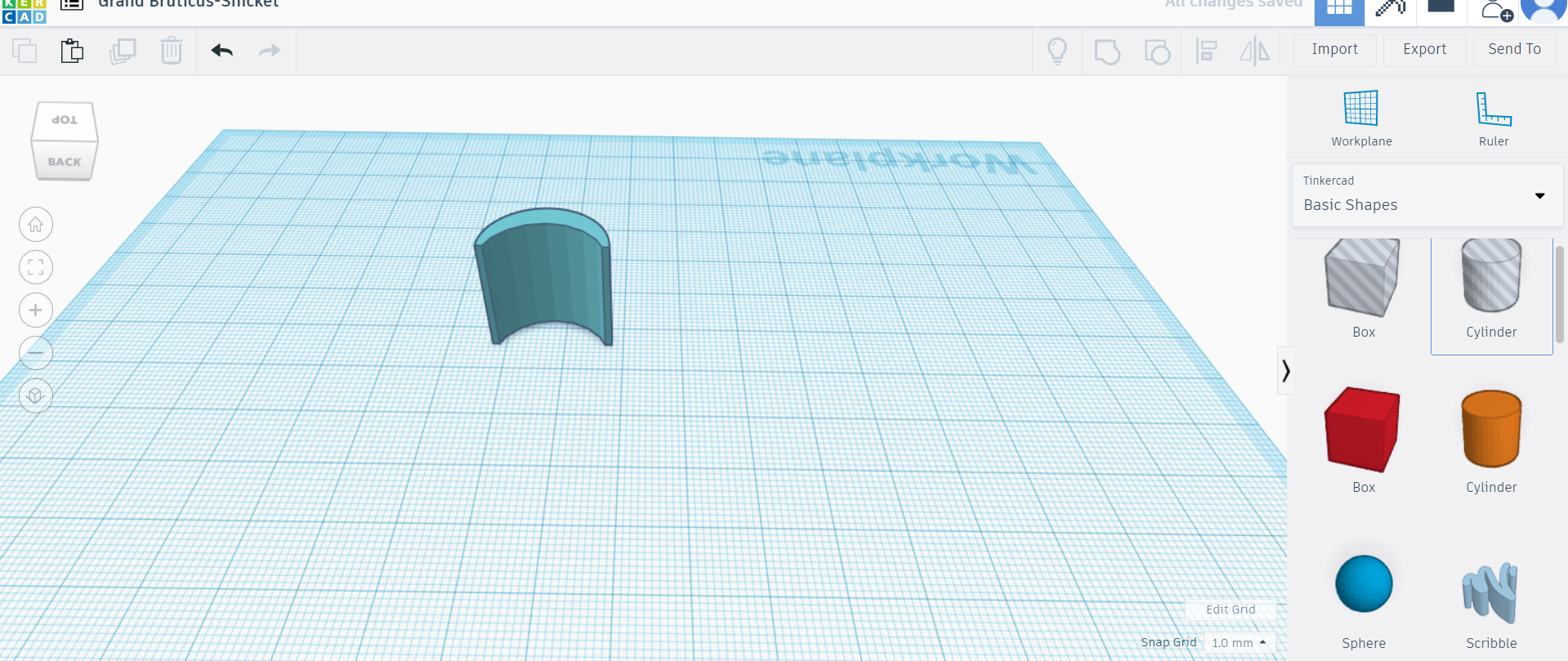Undo the last action
This screenshot has width=1568, height=661.
click(x=222, y=51)
